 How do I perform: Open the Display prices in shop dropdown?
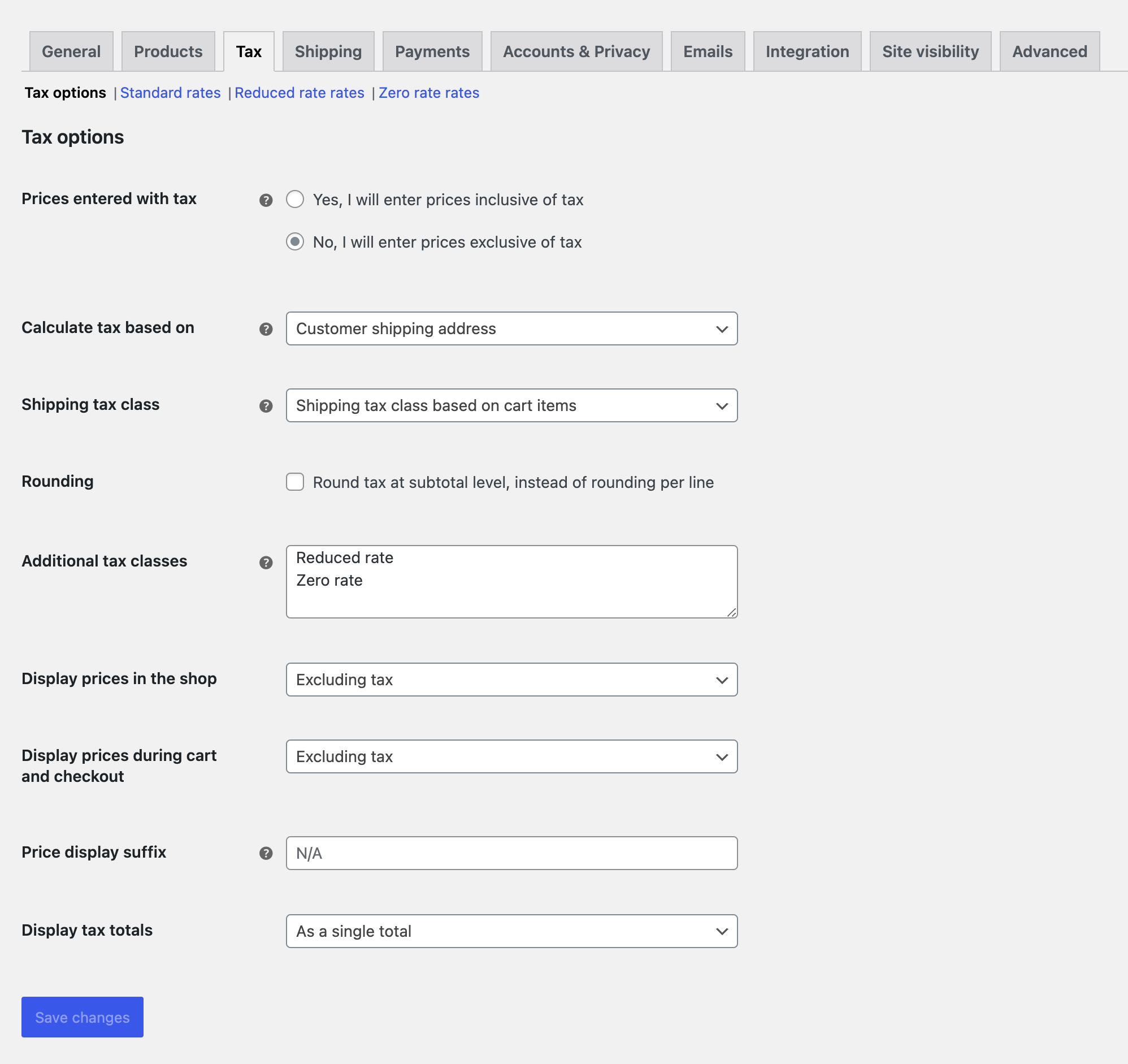pyautogui.click(x=511, y=680)
